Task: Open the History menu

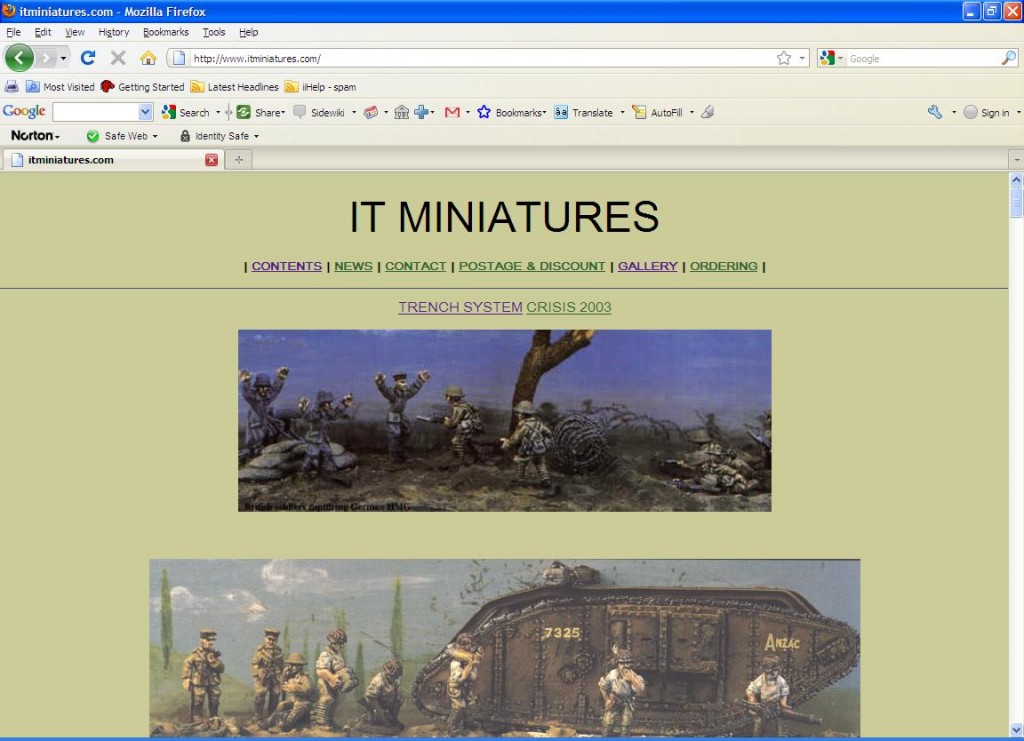Action: click(113, 32)
